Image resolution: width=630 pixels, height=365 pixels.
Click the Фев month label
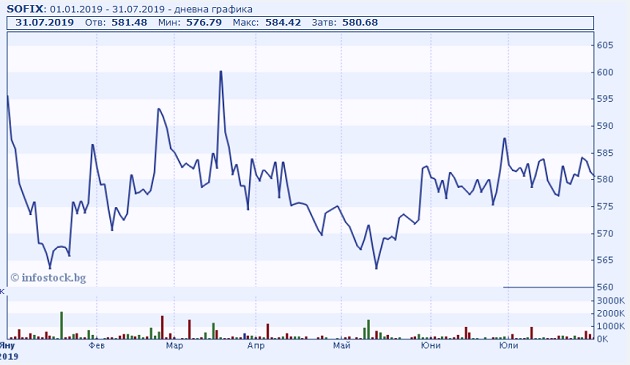click(97, 345)
